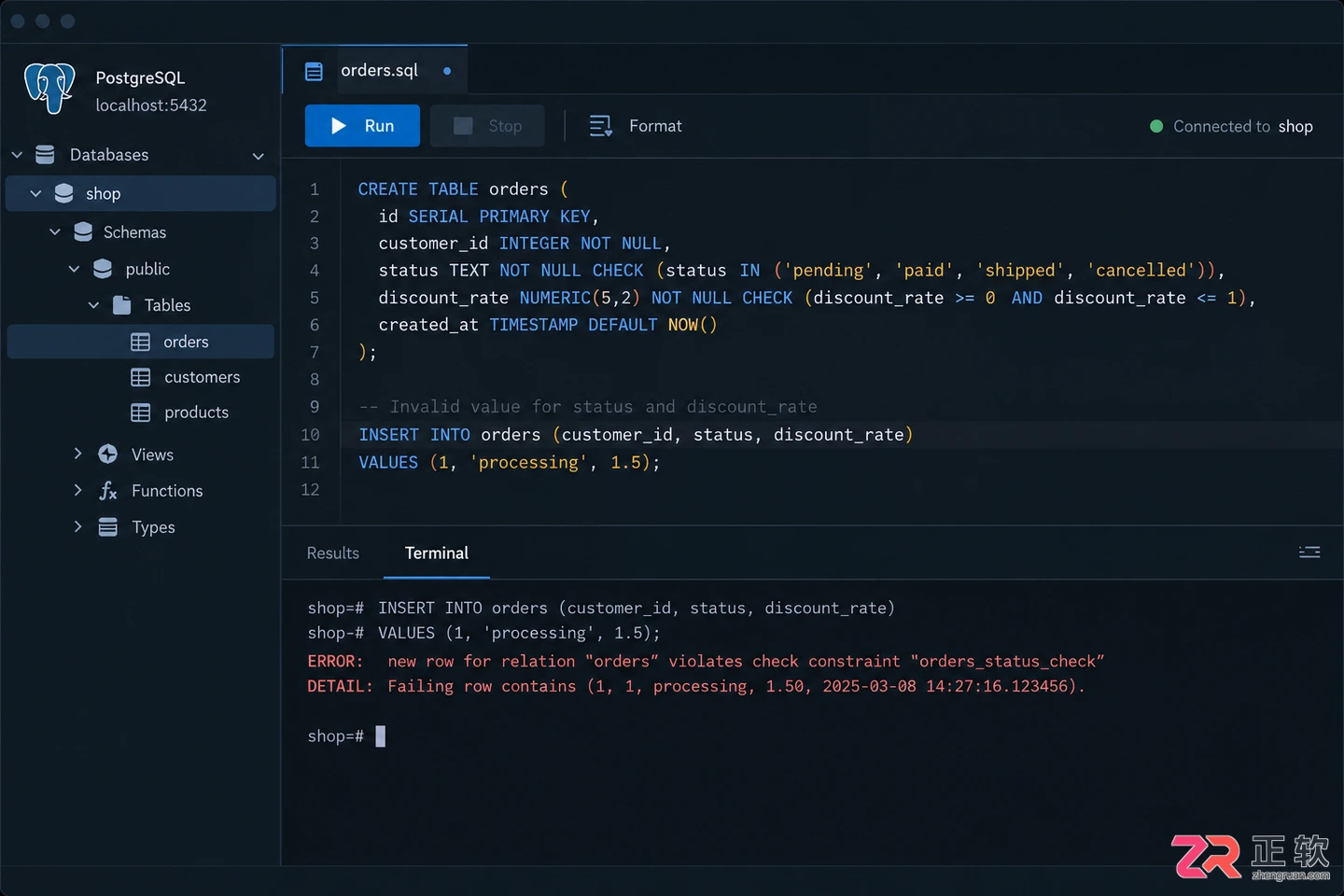Screen dimensions: 1344x896
Task: Expand the Functions node
Action: [78, 490]
